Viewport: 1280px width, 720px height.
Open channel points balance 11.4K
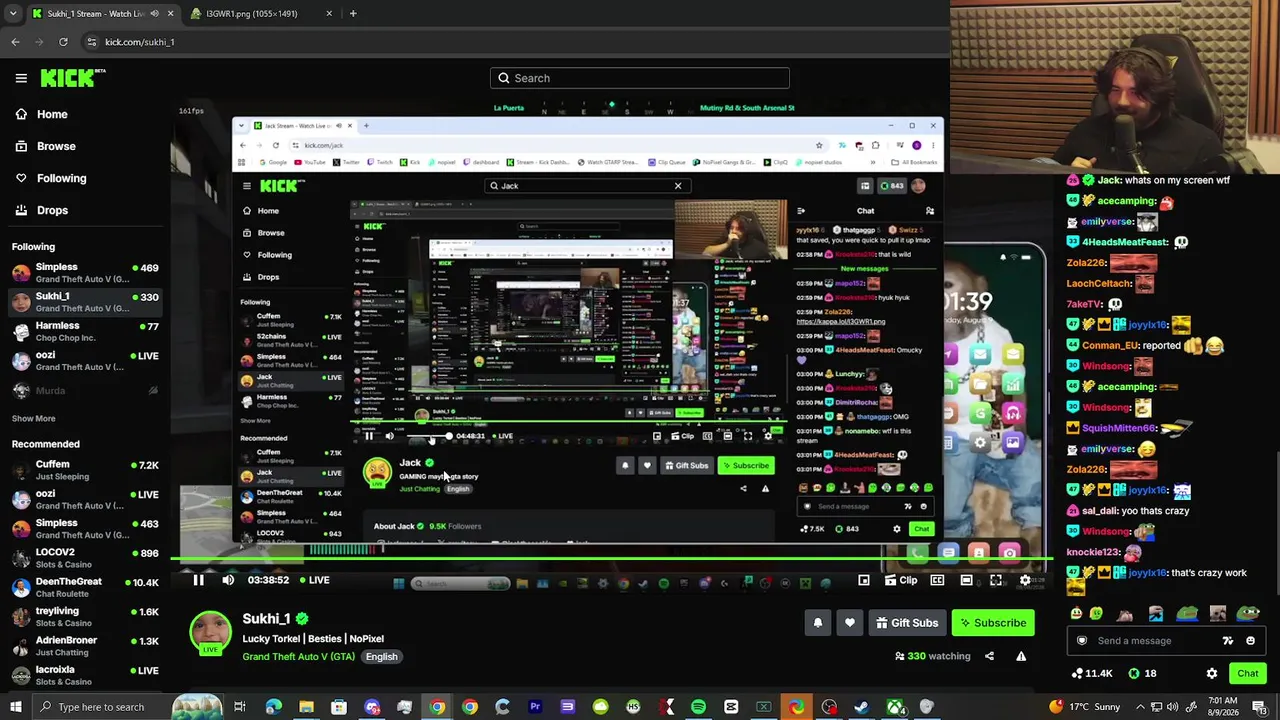pyautogui.click(x=1092, y=674)
